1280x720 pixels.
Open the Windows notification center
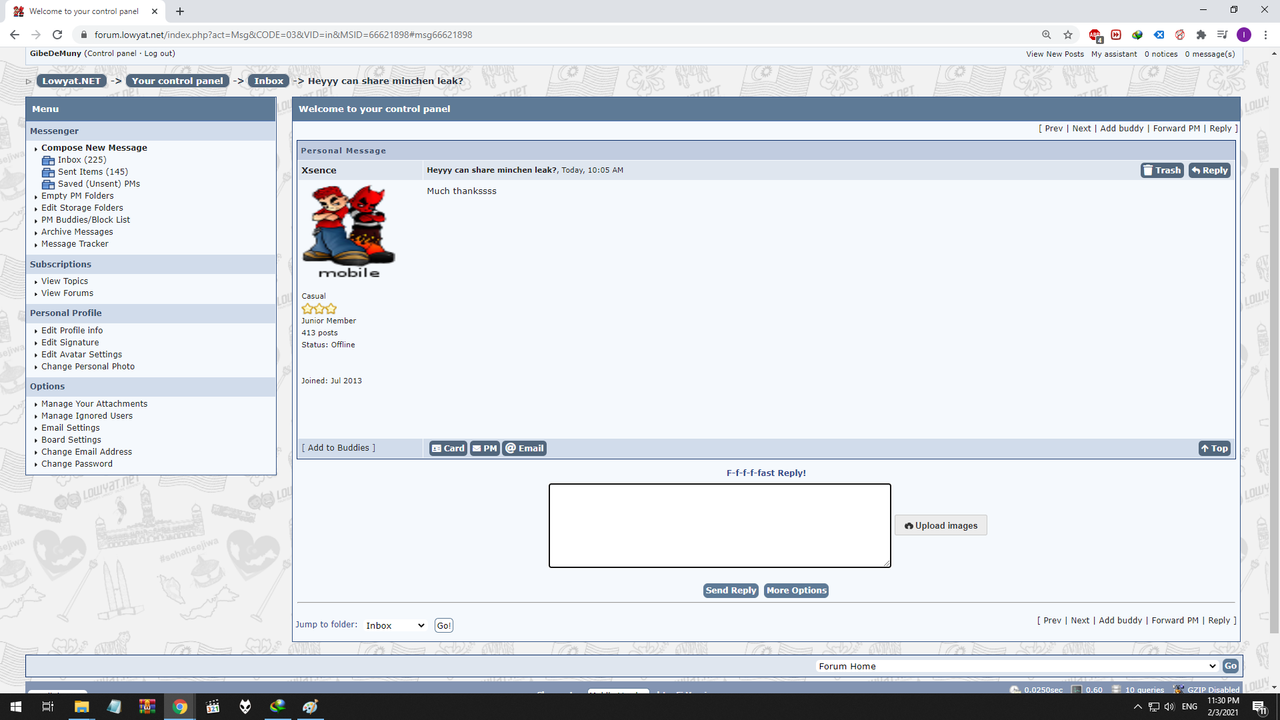1259,706
